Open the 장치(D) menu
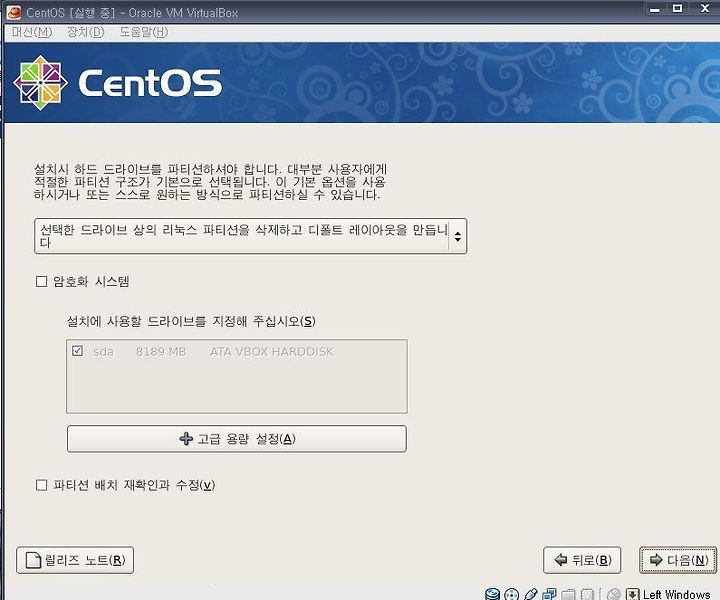720x600 pixels. point(86,32)
